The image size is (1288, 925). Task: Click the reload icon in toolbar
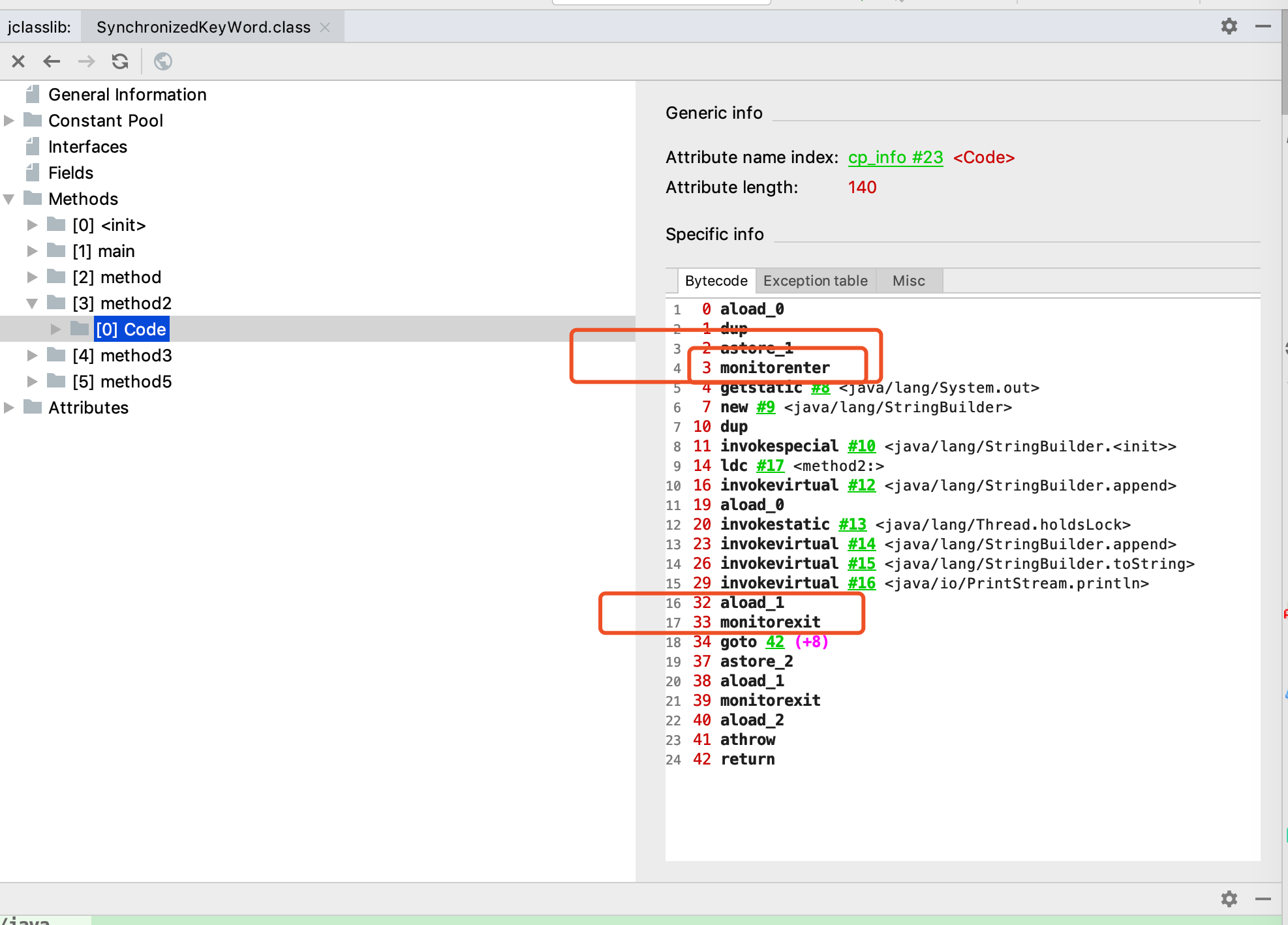tap(120, 61)
